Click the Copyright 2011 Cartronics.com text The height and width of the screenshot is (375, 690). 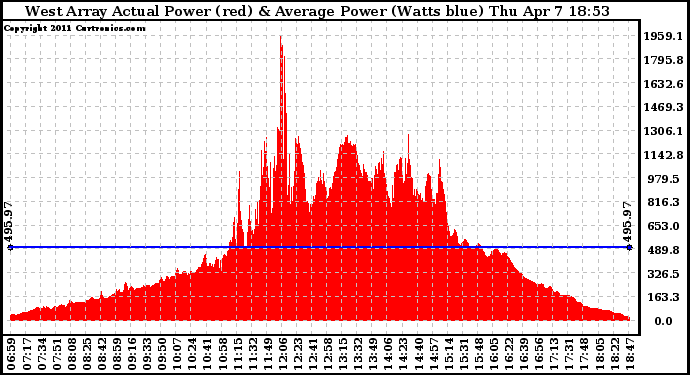[x=74, y=28]
